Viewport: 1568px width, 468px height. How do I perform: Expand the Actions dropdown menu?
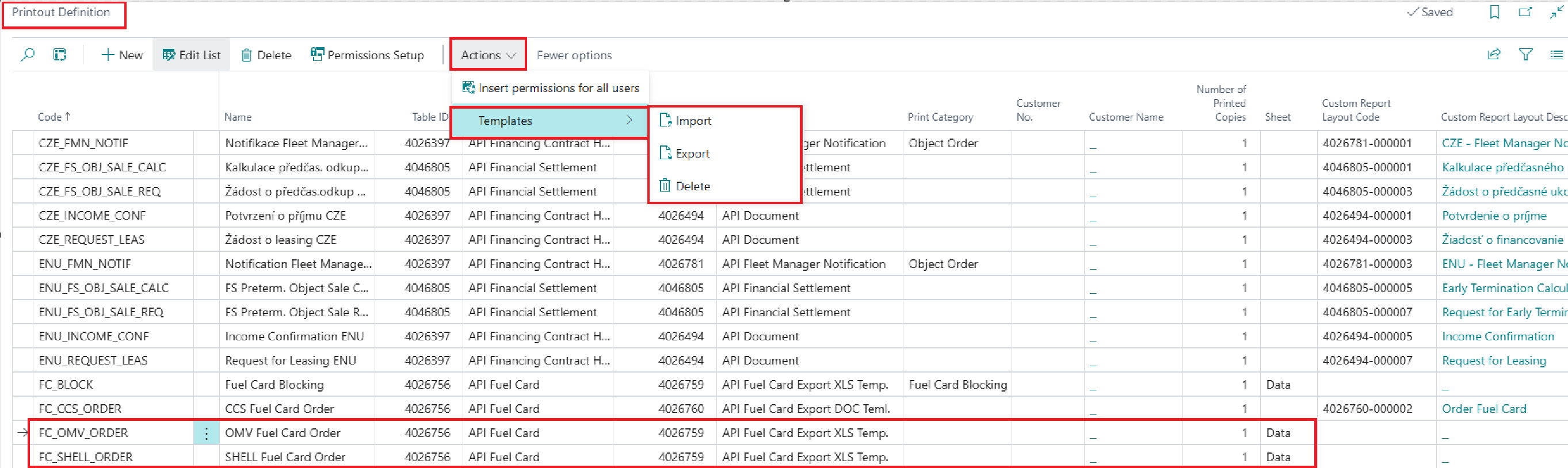pyautogui.click(x=487, y=55)
